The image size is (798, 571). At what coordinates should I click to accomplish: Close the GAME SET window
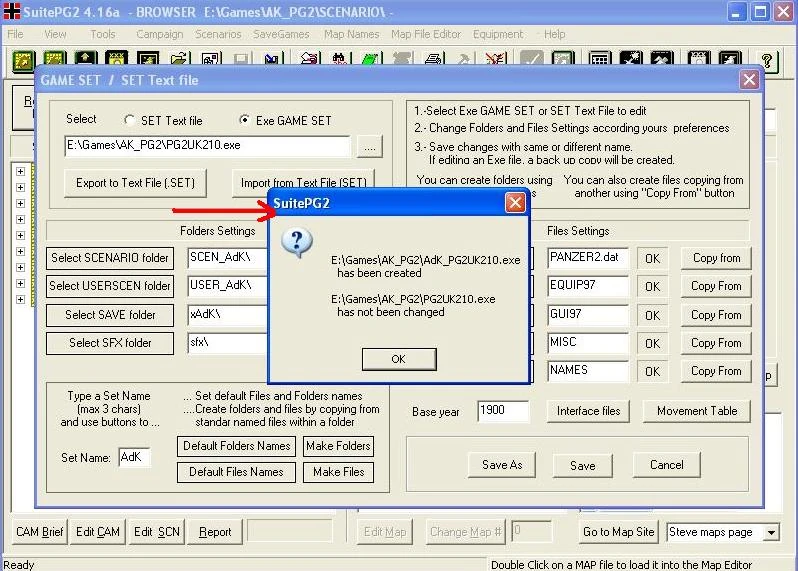click(749, 80)
